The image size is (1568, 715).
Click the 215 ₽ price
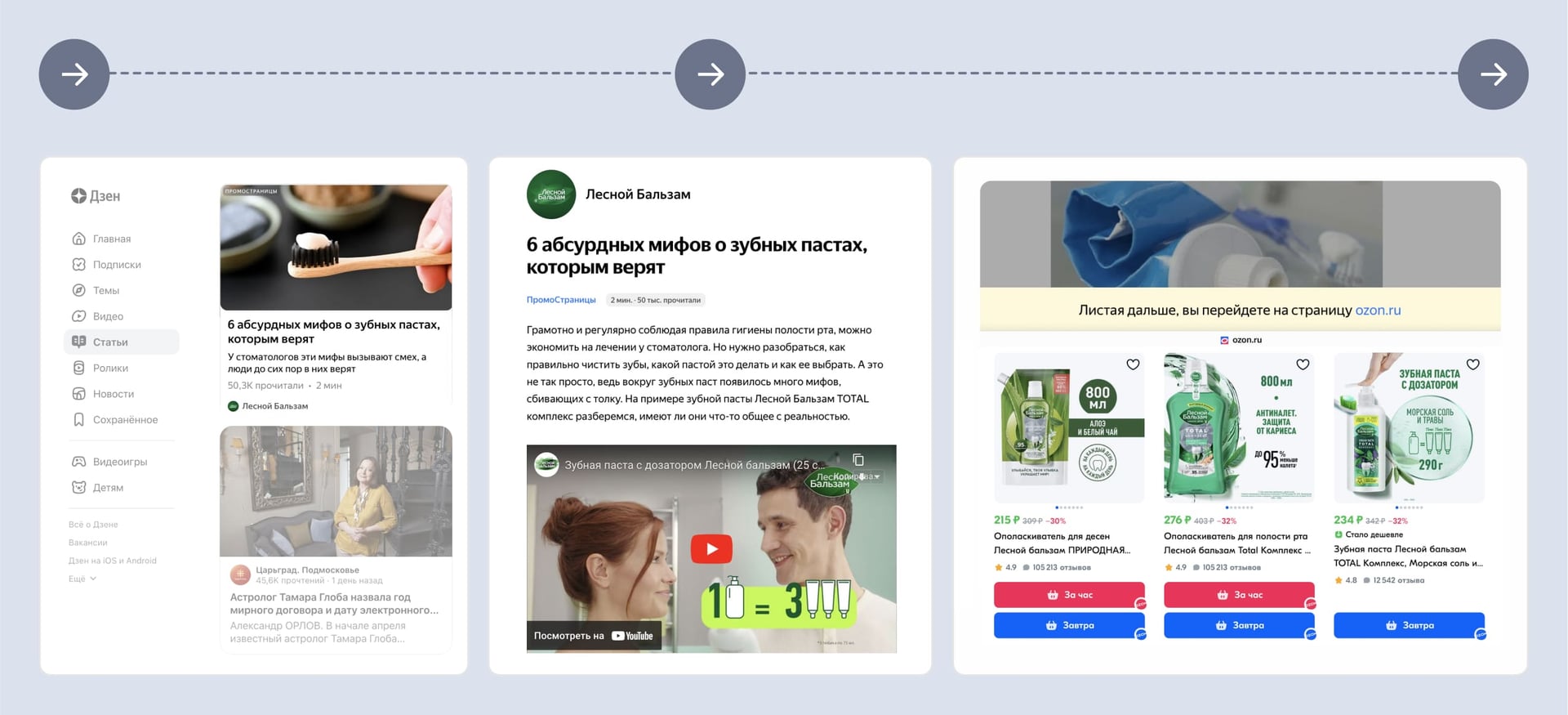point(1006,520)
